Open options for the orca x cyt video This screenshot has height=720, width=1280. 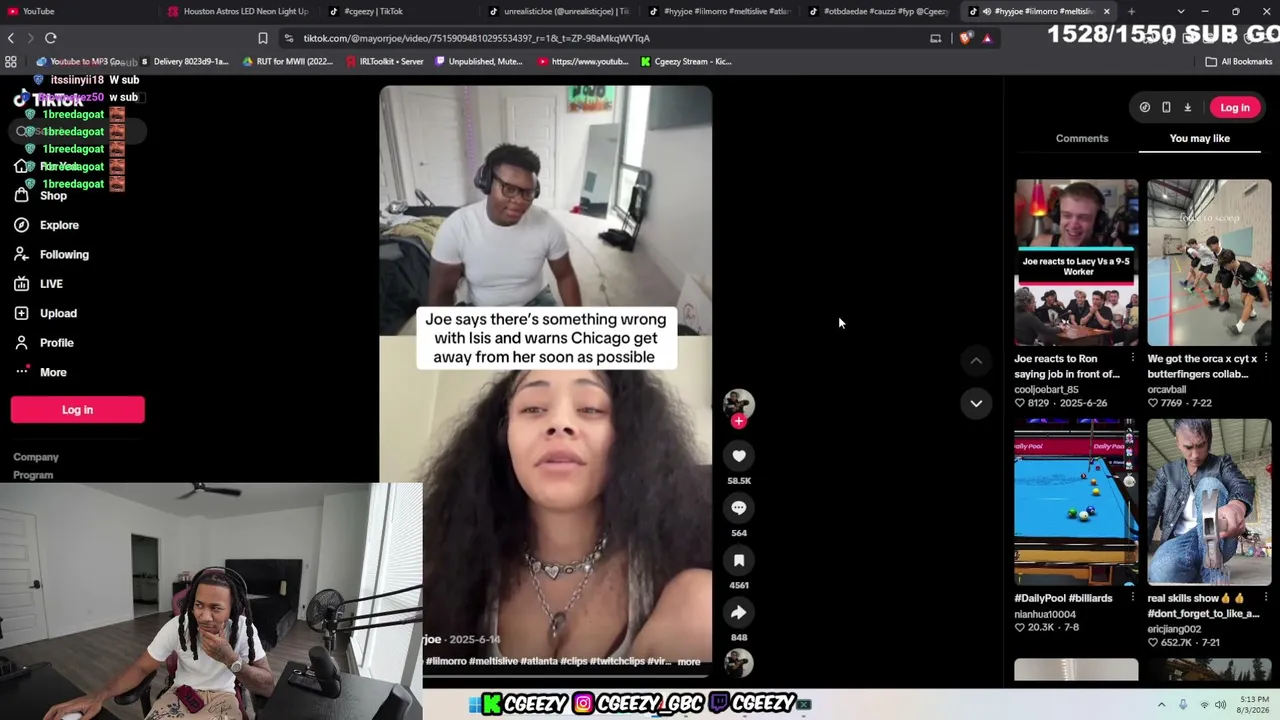(x=1266, y=358)
